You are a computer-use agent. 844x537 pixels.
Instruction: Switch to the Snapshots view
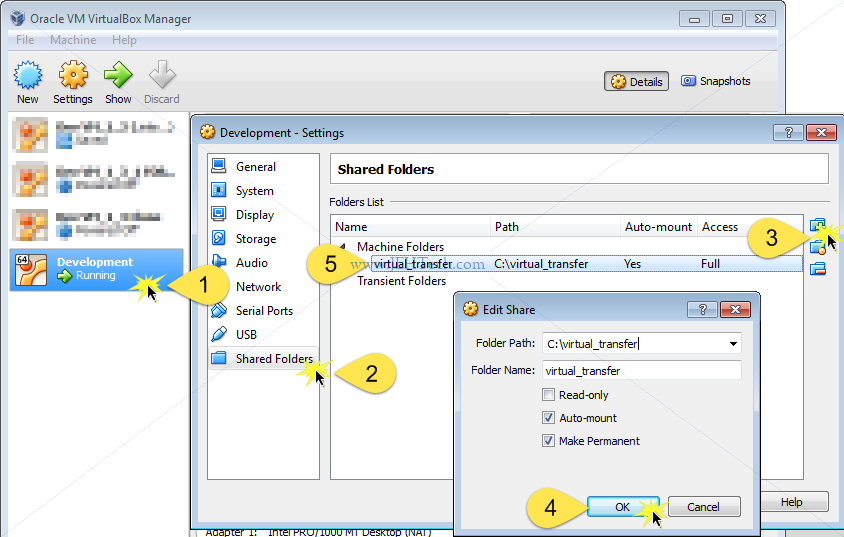coord(716,81)
